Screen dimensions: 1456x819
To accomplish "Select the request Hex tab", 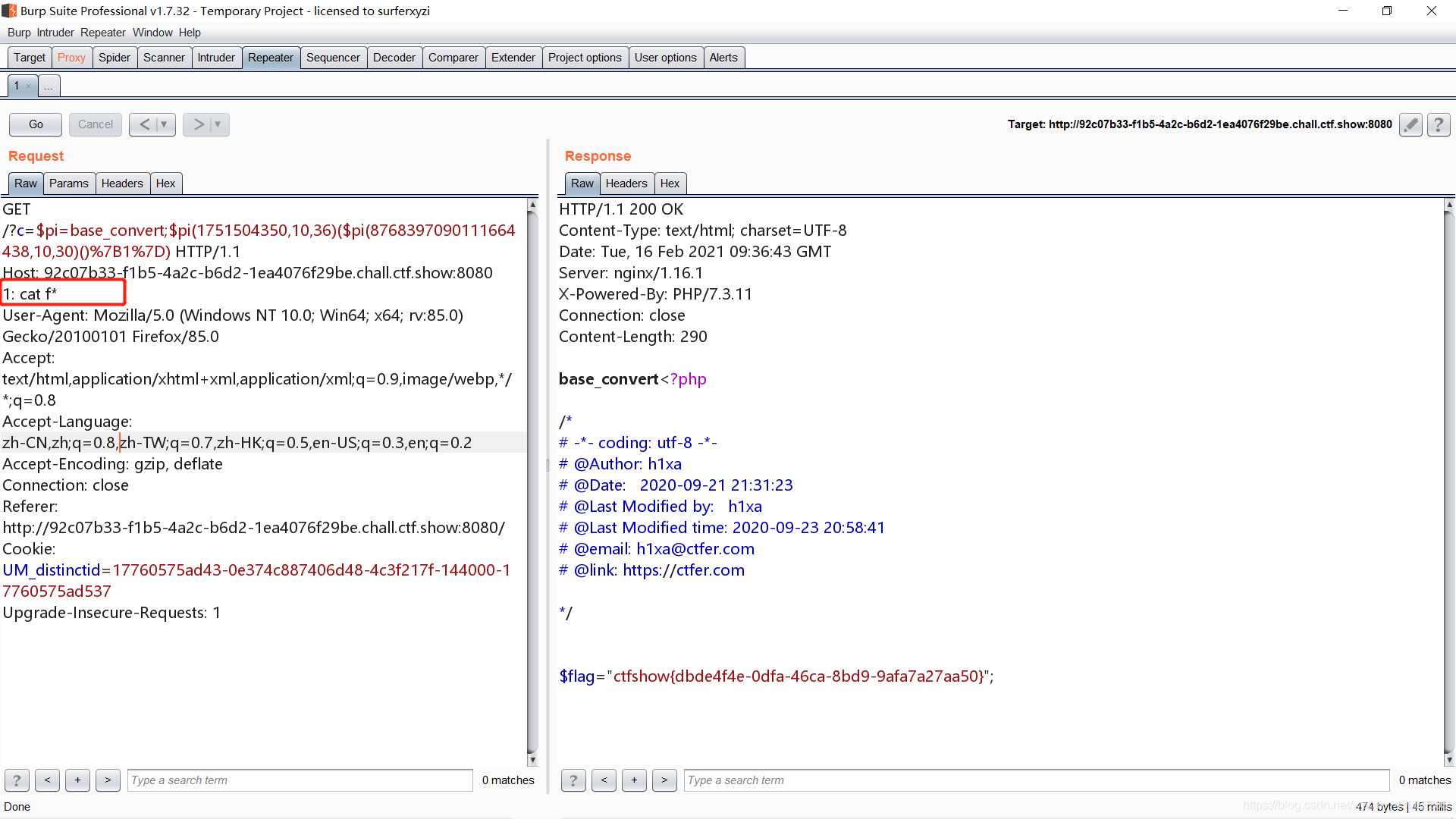I will (x=166, y=184).
